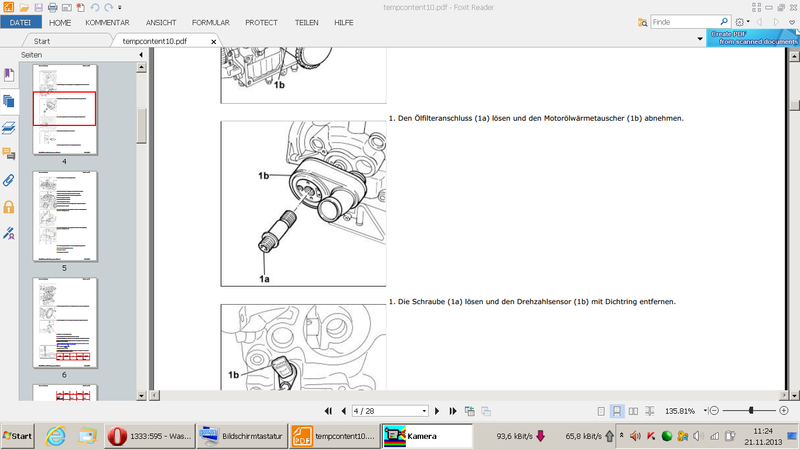
Task: Undo the last action
Action: click(93, 6)
